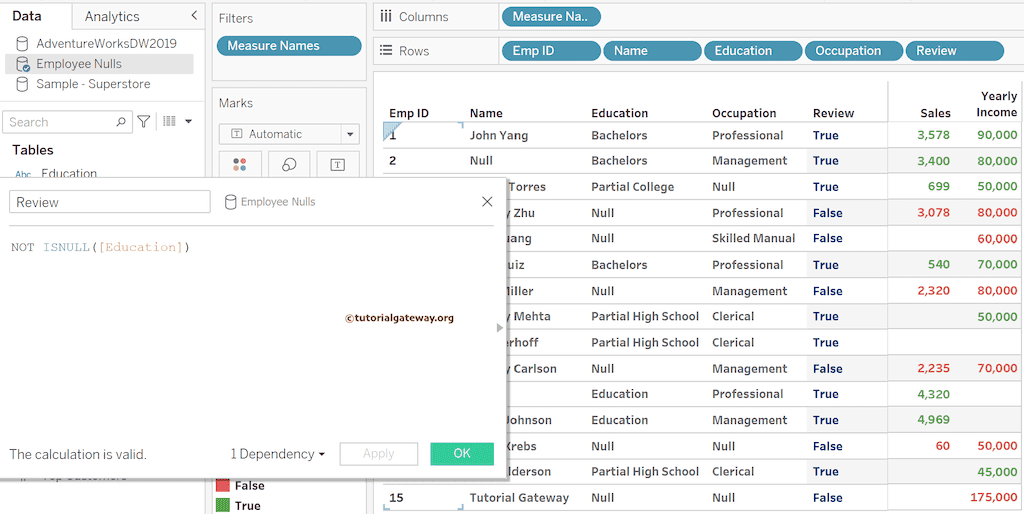The height and width of the screenshot is (514, 1024).
Task: Switch to the Analytics tab
Action: (x=112, y=16)
